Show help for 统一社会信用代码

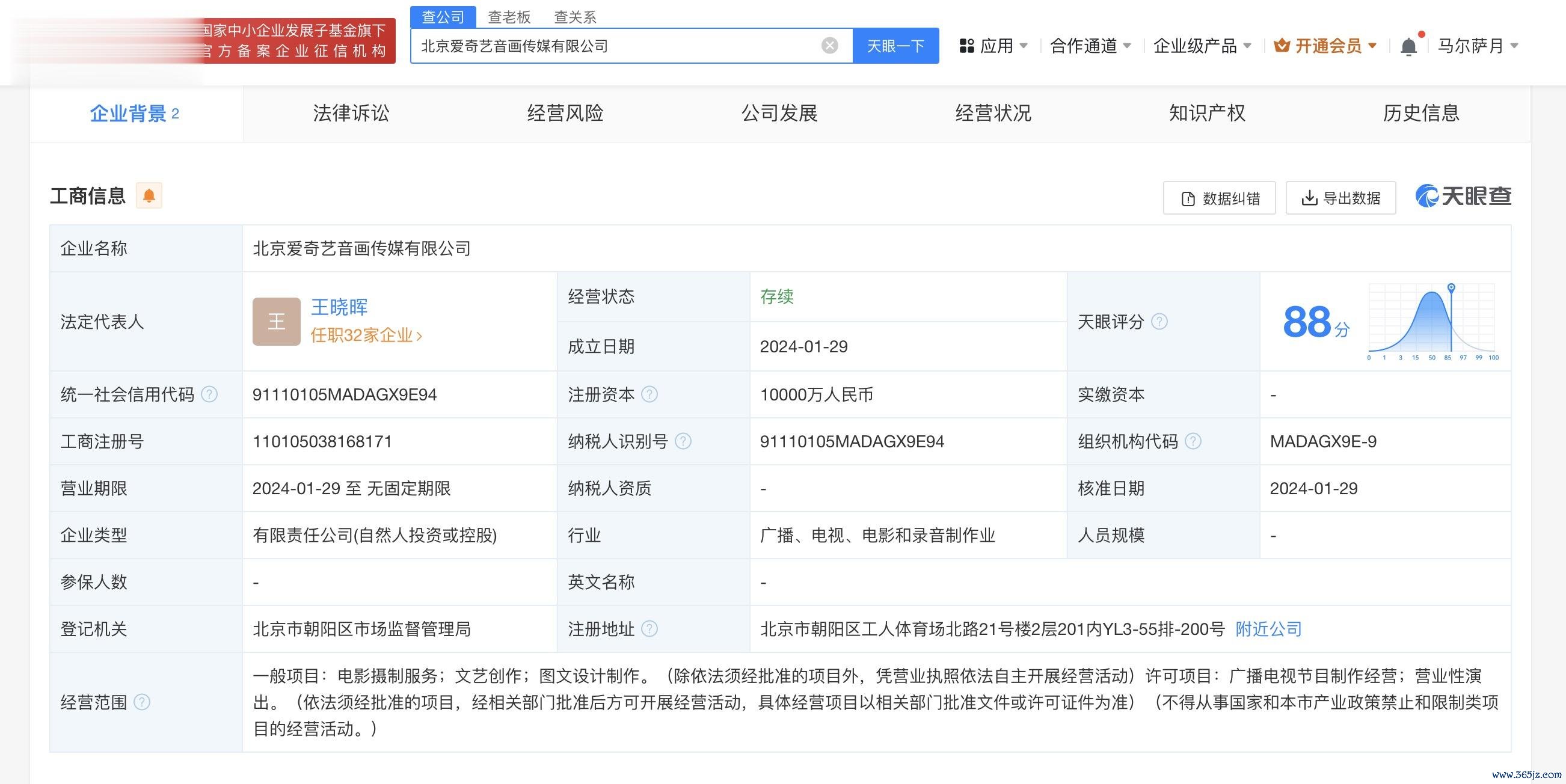pos(209,394)
